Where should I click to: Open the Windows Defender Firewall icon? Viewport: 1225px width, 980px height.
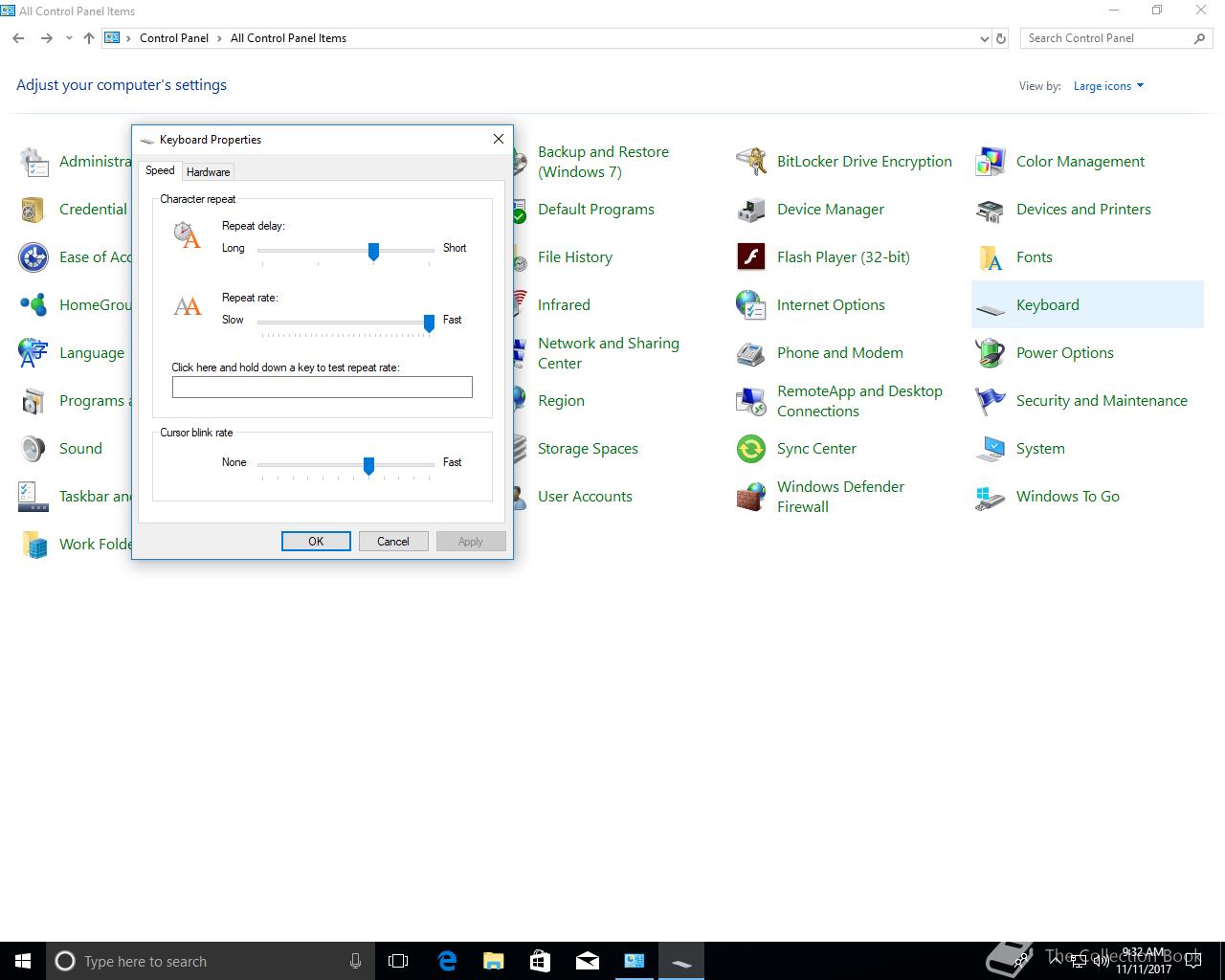click(751, 497)
